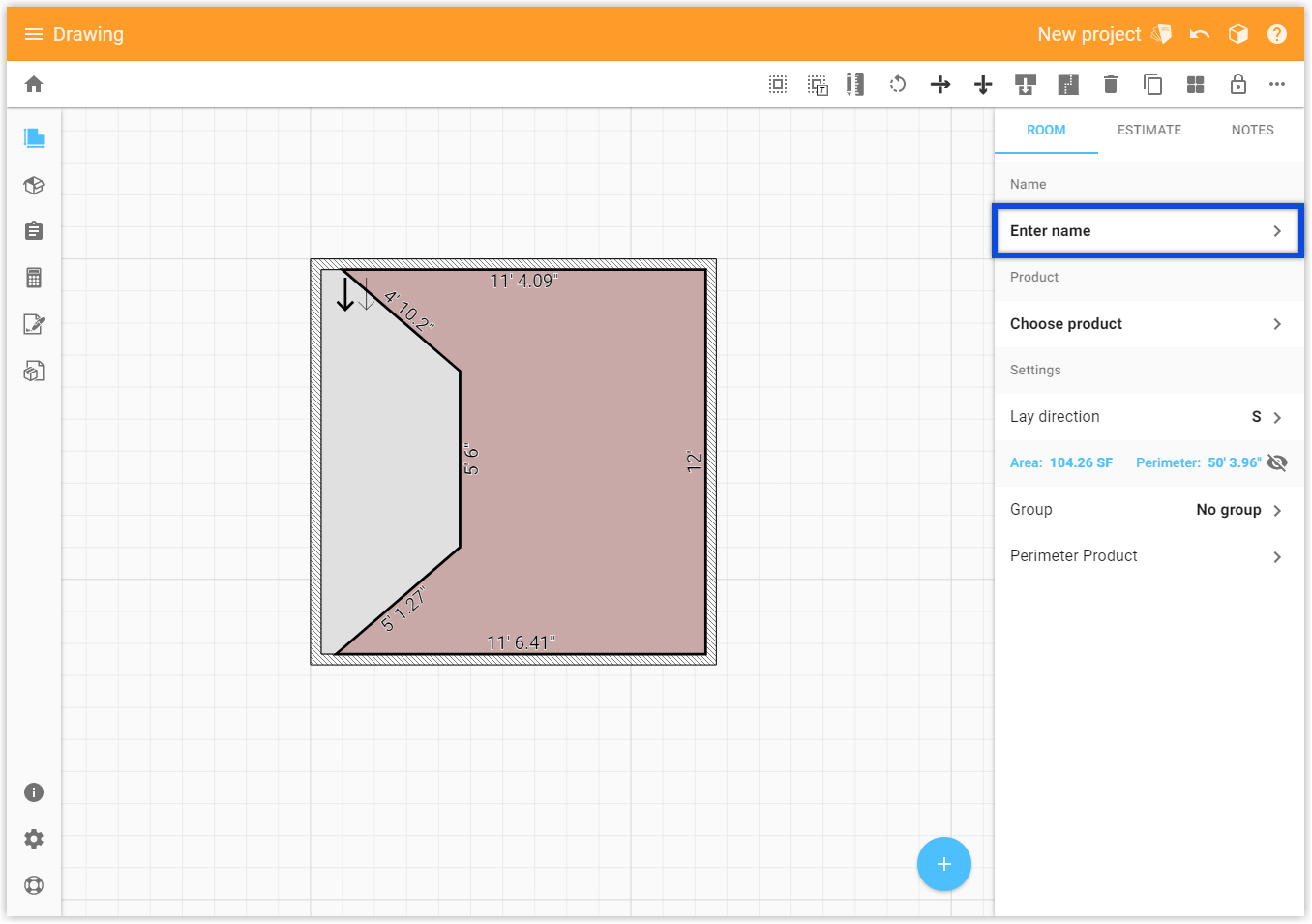Expand the Perimeter Product row
The height and width of the screenshot is (924, 1312).
[1148, 556]
